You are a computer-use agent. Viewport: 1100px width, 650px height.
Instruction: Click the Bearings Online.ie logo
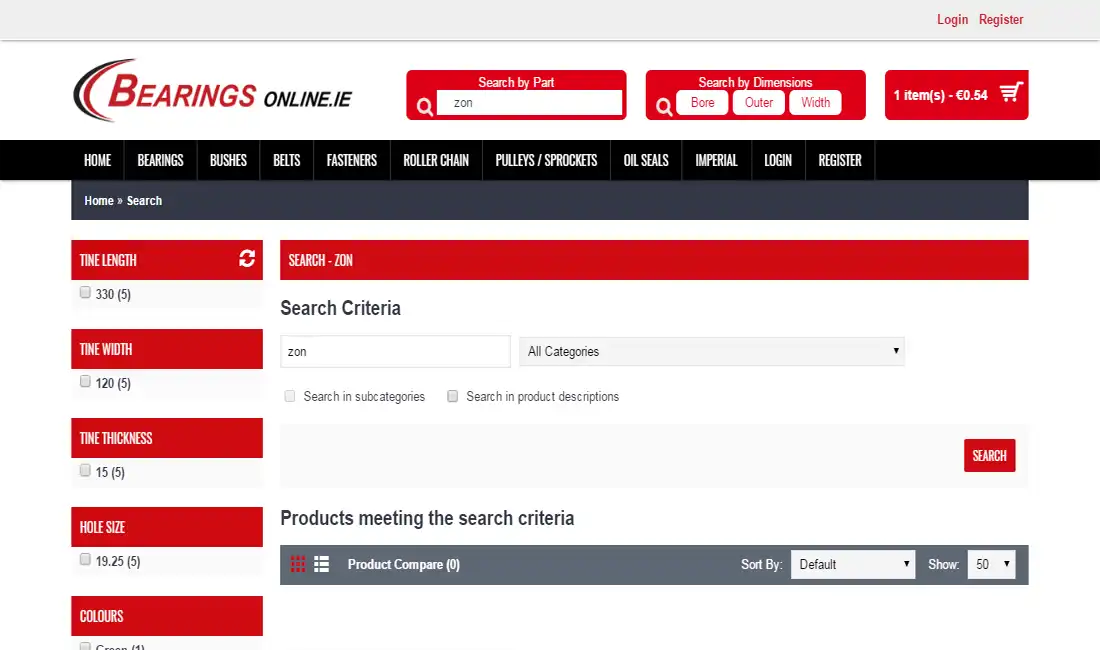pyautogui.click(x=213, y=90)
